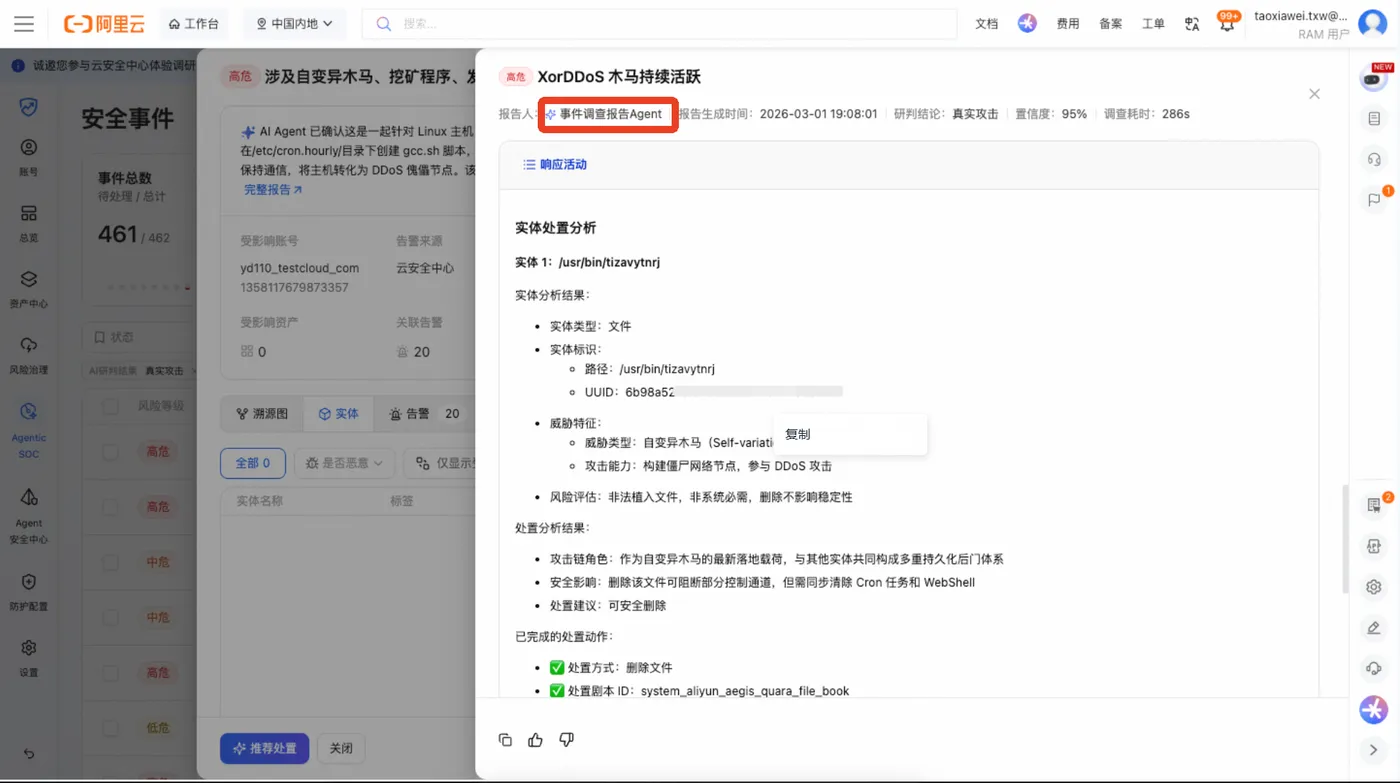Open the robot assistant marked NEW
This screenshot has width=1400, height=783.
[x=1375, y=79]
